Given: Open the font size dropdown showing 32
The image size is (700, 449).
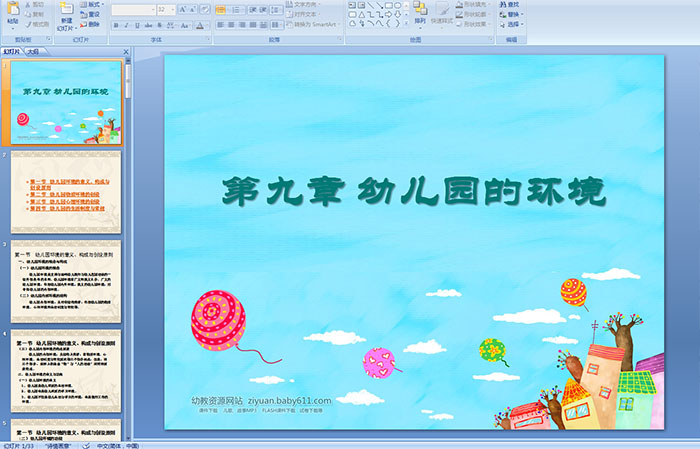Looking at the screenshot, I should tap(166, 9).
